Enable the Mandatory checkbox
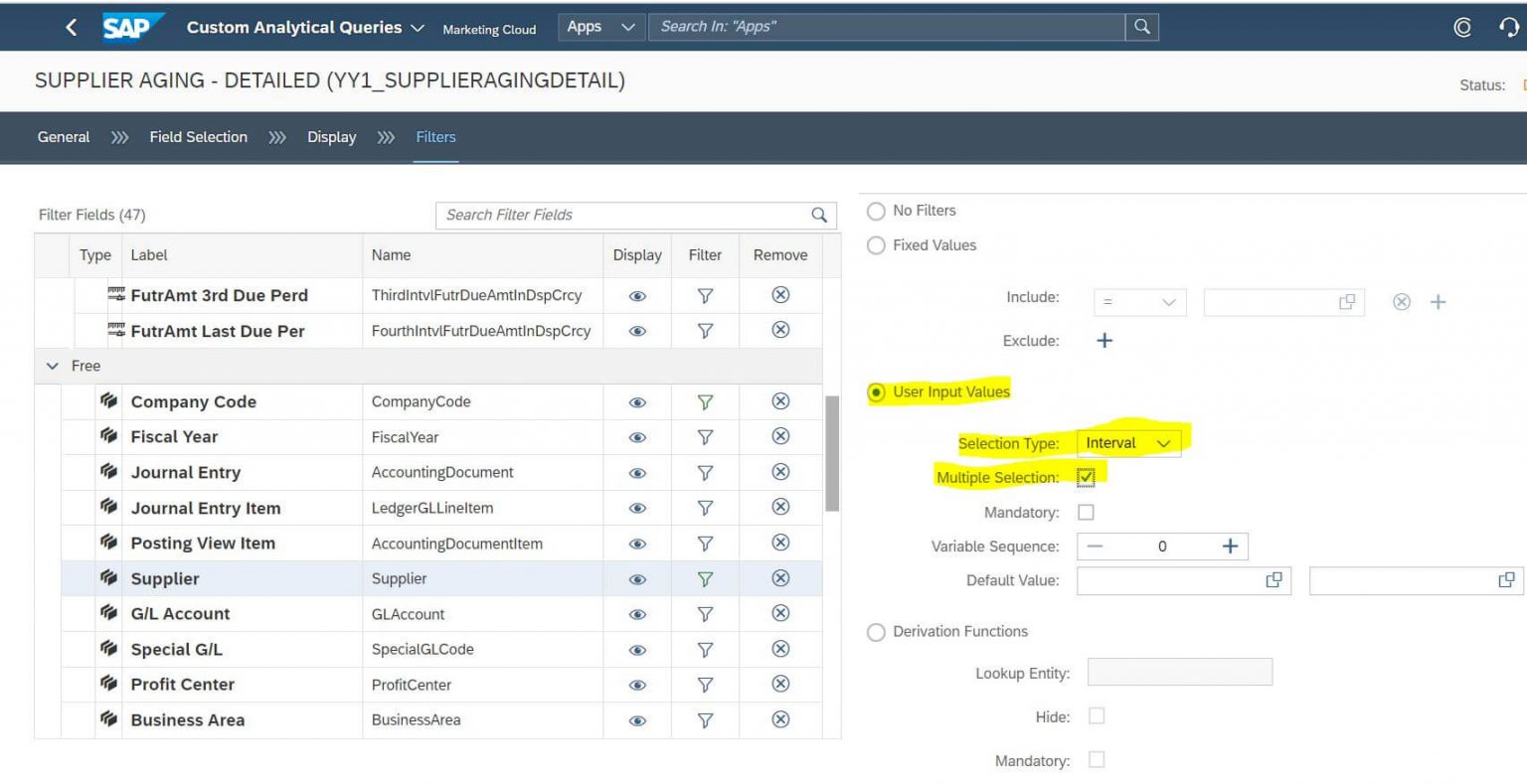The height and width of the screenshot is (784, 1527). coord(1086,512)
